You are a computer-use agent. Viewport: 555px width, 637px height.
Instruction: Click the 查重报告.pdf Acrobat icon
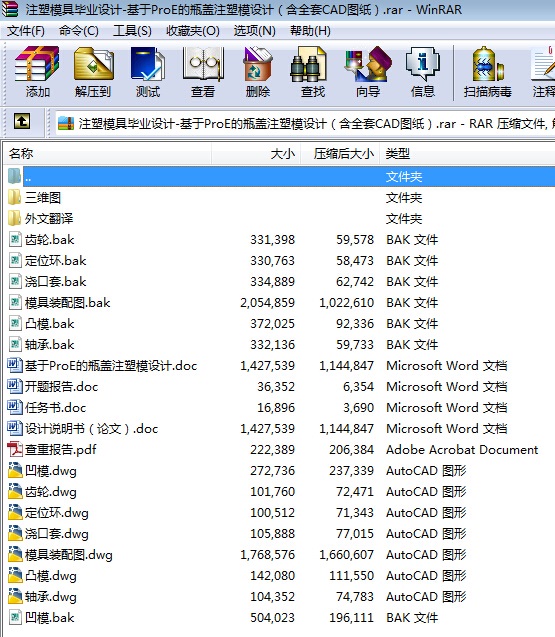[15, 450]
